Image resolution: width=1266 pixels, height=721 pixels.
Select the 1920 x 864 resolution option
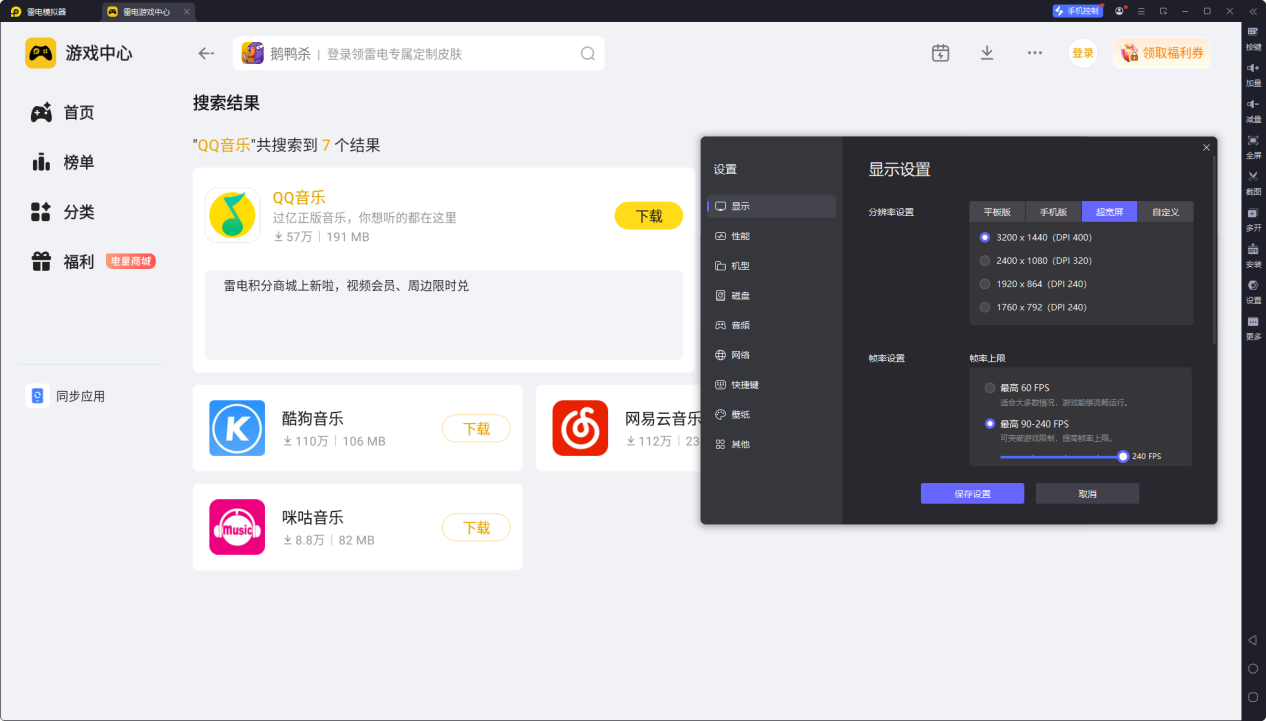(985, 283)
